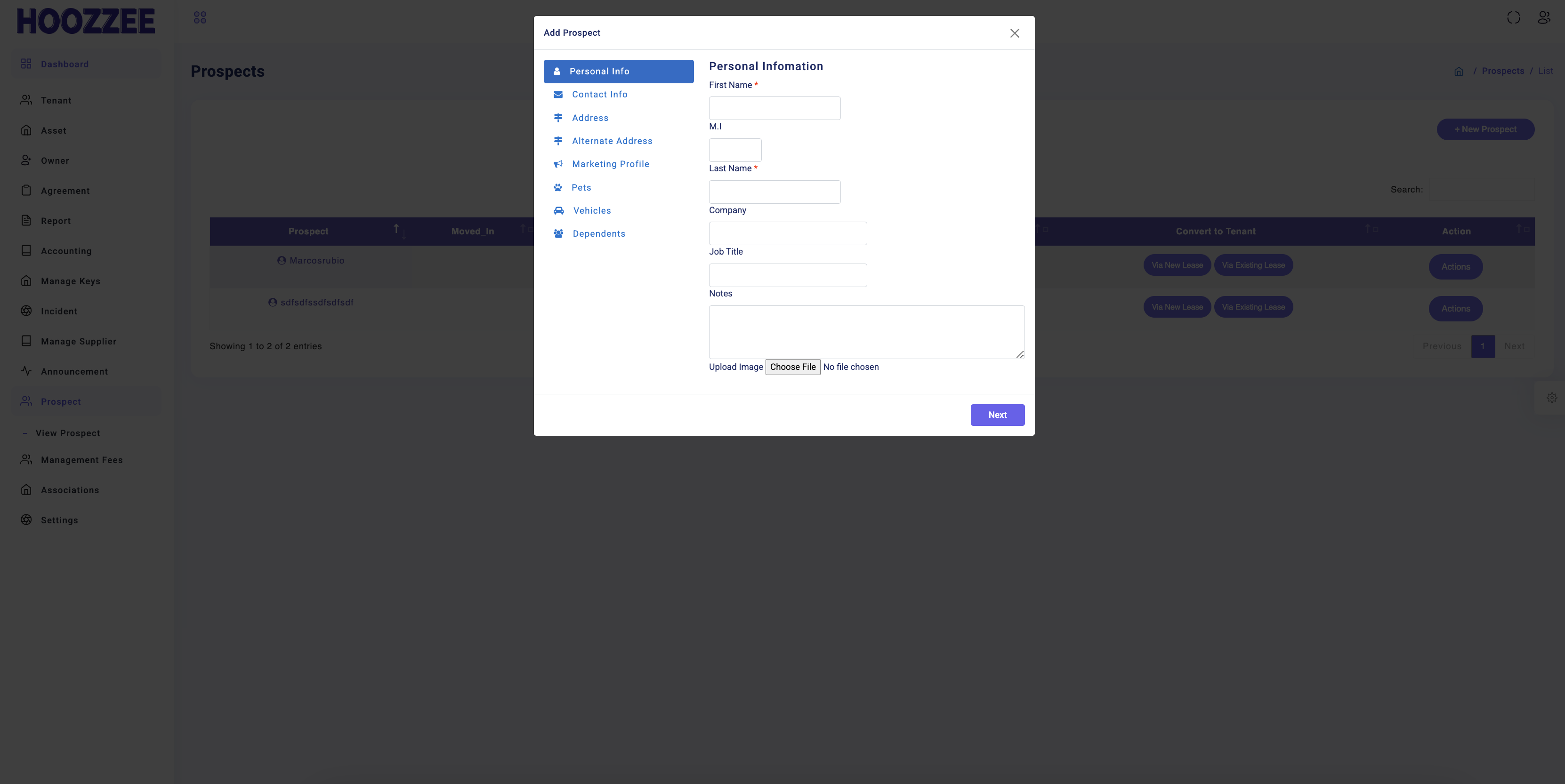The width and height of the screenshot is (1565, 784).
Task: Click the M.I input box
Action: tap(734, 150)
